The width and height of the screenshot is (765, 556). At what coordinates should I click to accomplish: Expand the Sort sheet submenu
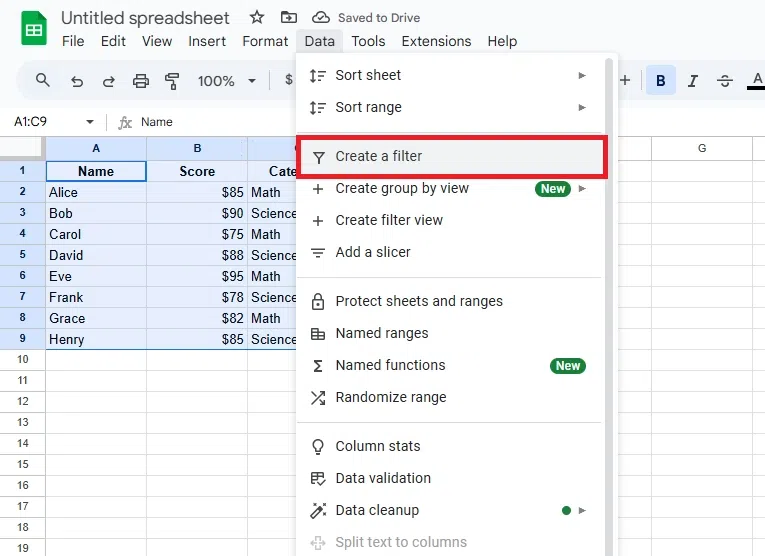(449, 75)
